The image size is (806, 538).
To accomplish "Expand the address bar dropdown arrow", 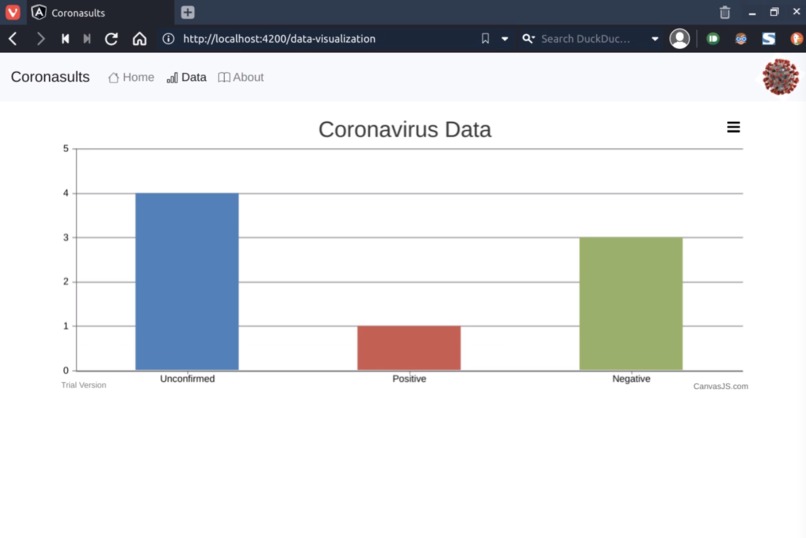I will [x=505, y=39].
